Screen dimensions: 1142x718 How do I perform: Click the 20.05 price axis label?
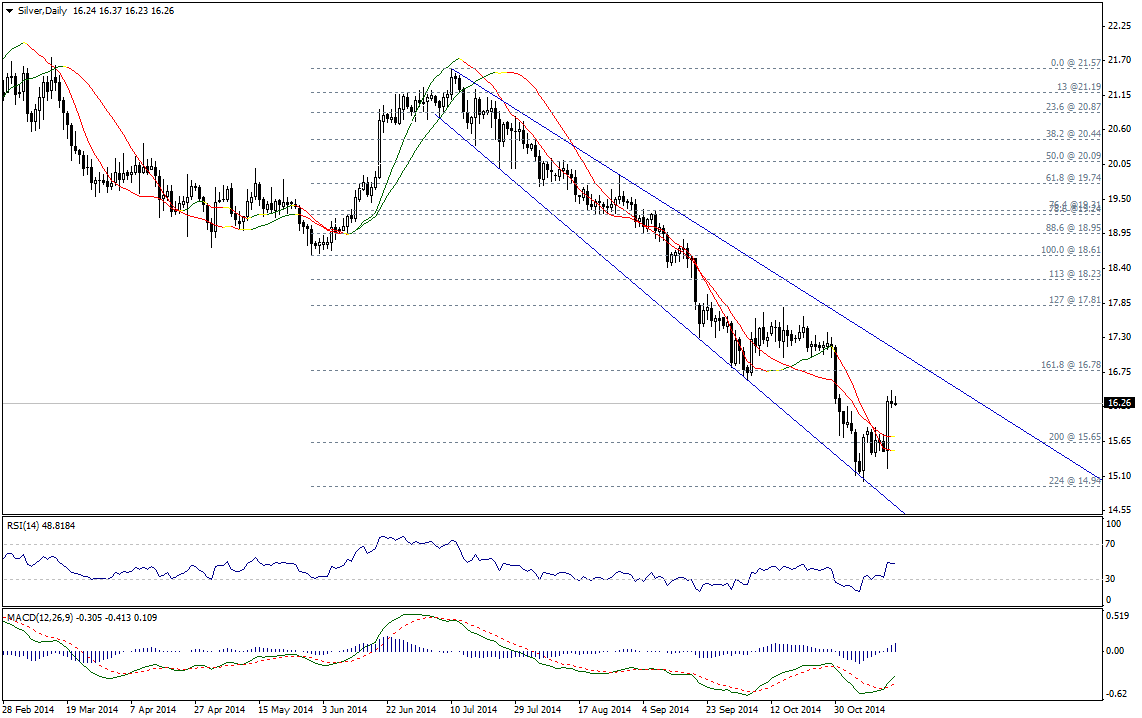click(x=1119, y=164)
